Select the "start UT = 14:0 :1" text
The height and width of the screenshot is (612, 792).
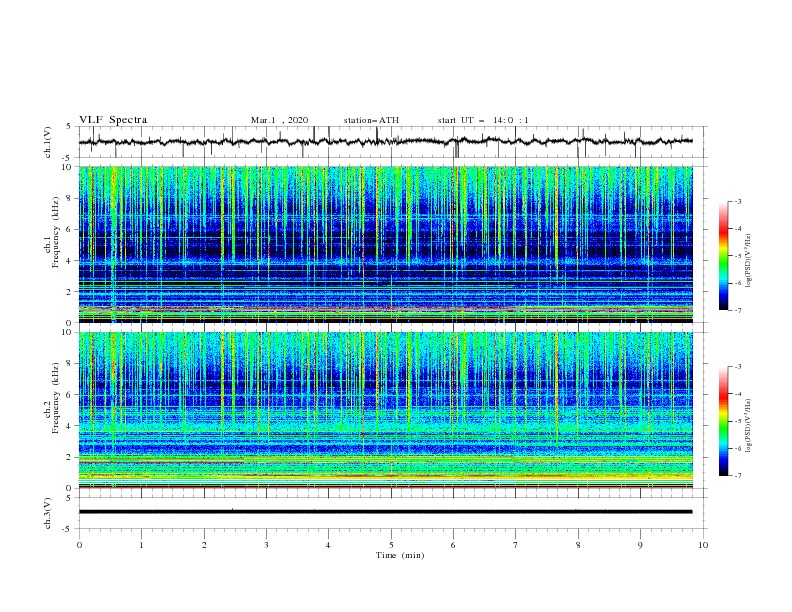[x=483, y=120]
